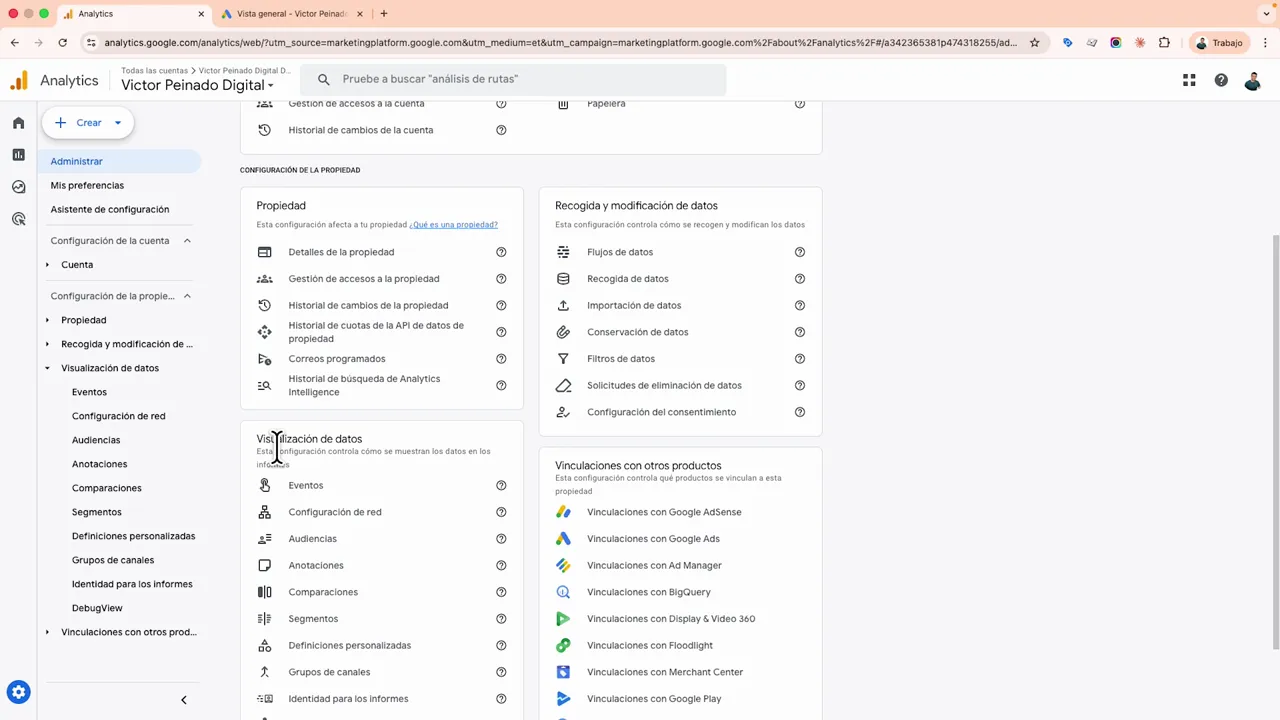Open the Google apps grid icon
This screenshot has width=1280, height=720.
(x=1189, y=80)
